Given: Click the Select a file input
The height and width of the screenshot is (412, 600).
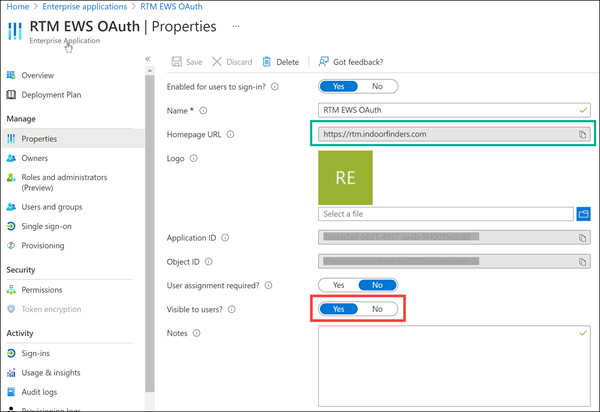Looking at the screenshot, I should (446, 214).
